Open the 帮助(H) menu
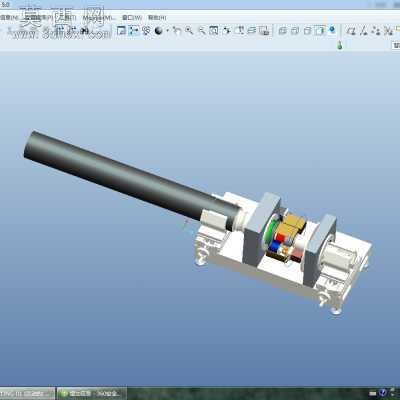This screenshot has width=400, height=400. click(x=157, y=18)
